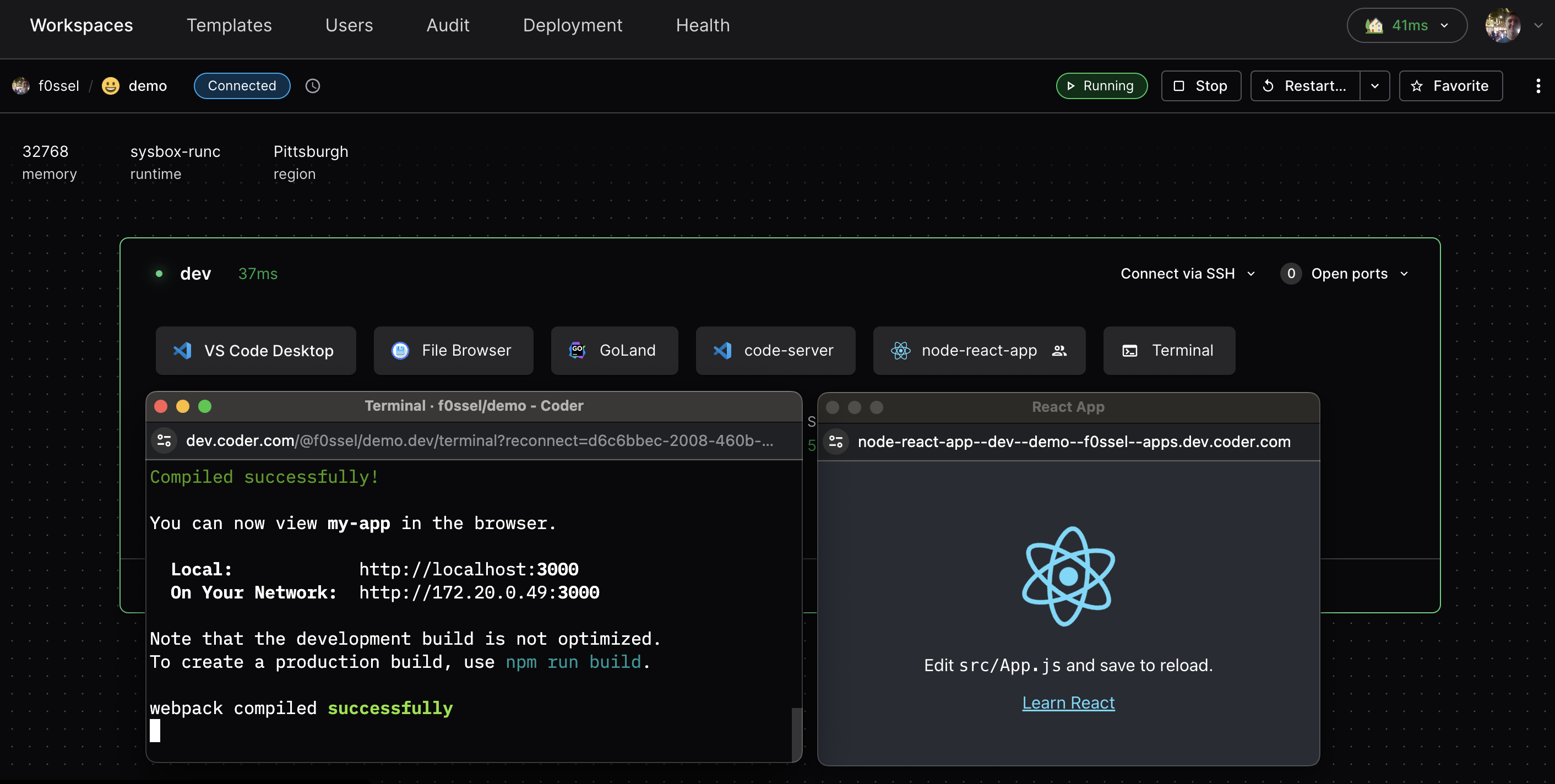This screenshot has height=784, width=1555.
Task: Stop the demo workspace
Action: (1200, 86)
